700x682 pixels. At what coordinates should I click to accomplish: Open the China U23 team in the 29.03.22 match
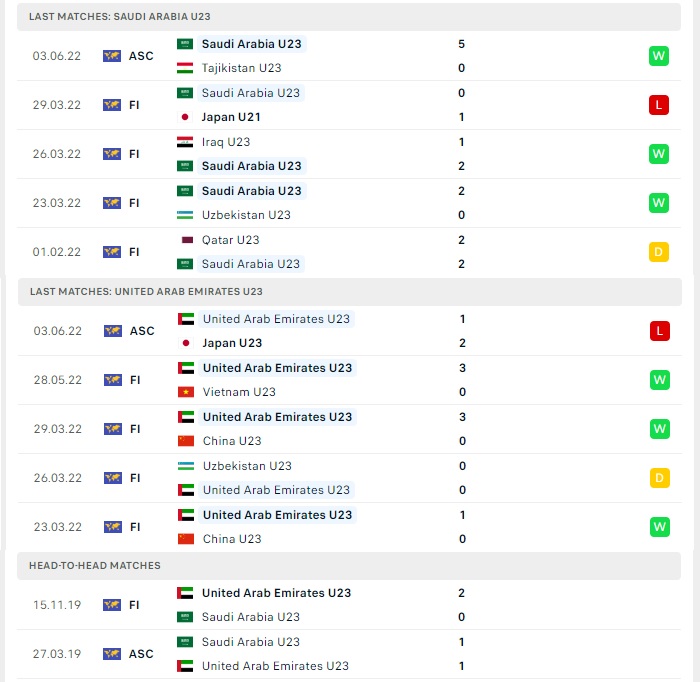click(232, 441)
